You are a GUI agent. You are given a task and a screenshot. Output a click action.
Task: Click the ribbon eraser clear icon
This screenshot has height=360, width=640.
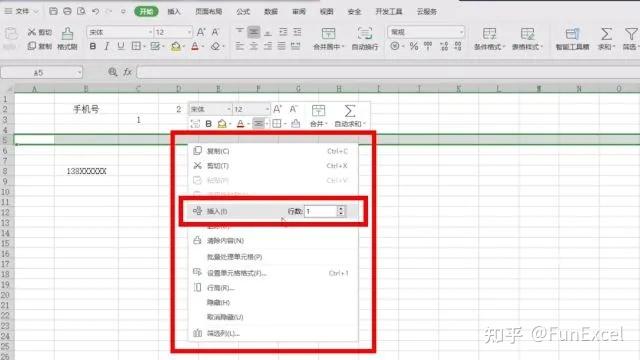(215, 46)
